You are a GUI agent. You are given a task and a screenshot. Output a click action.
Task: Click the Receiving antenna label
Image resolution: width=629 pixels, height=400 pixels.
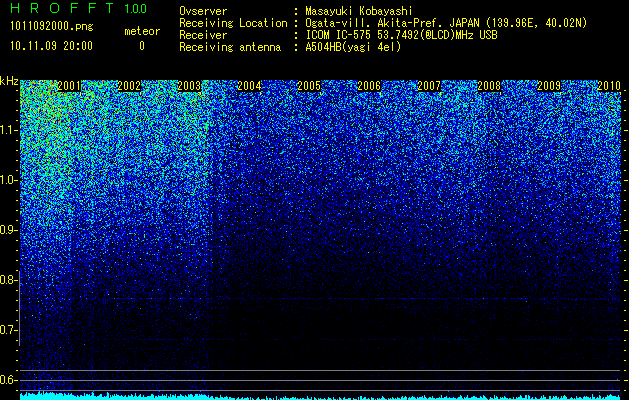coord(230,47)
